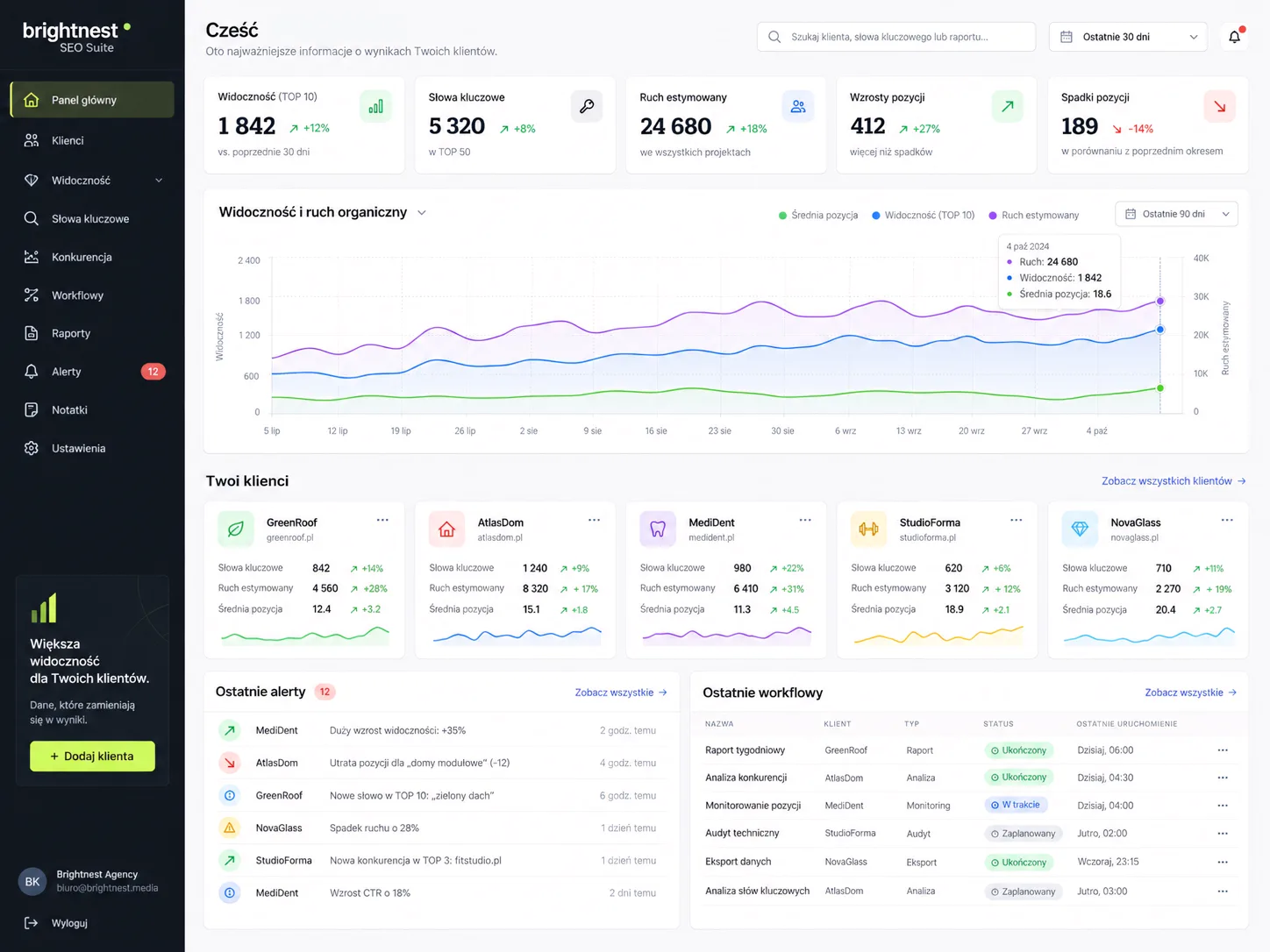Toggle Średnia pozycja series in chart legend
Viewport: 1270px width, 952px height.
(x=818, y=215)
